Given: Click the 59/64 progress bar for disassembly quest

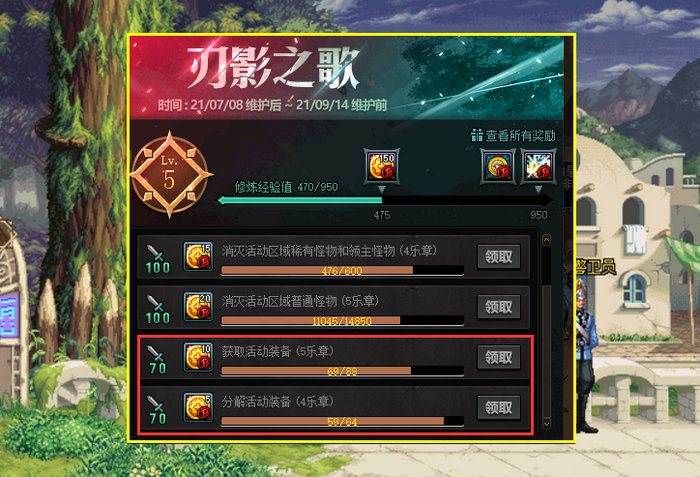Looking at the screenshot, I should tap(342, 421).
